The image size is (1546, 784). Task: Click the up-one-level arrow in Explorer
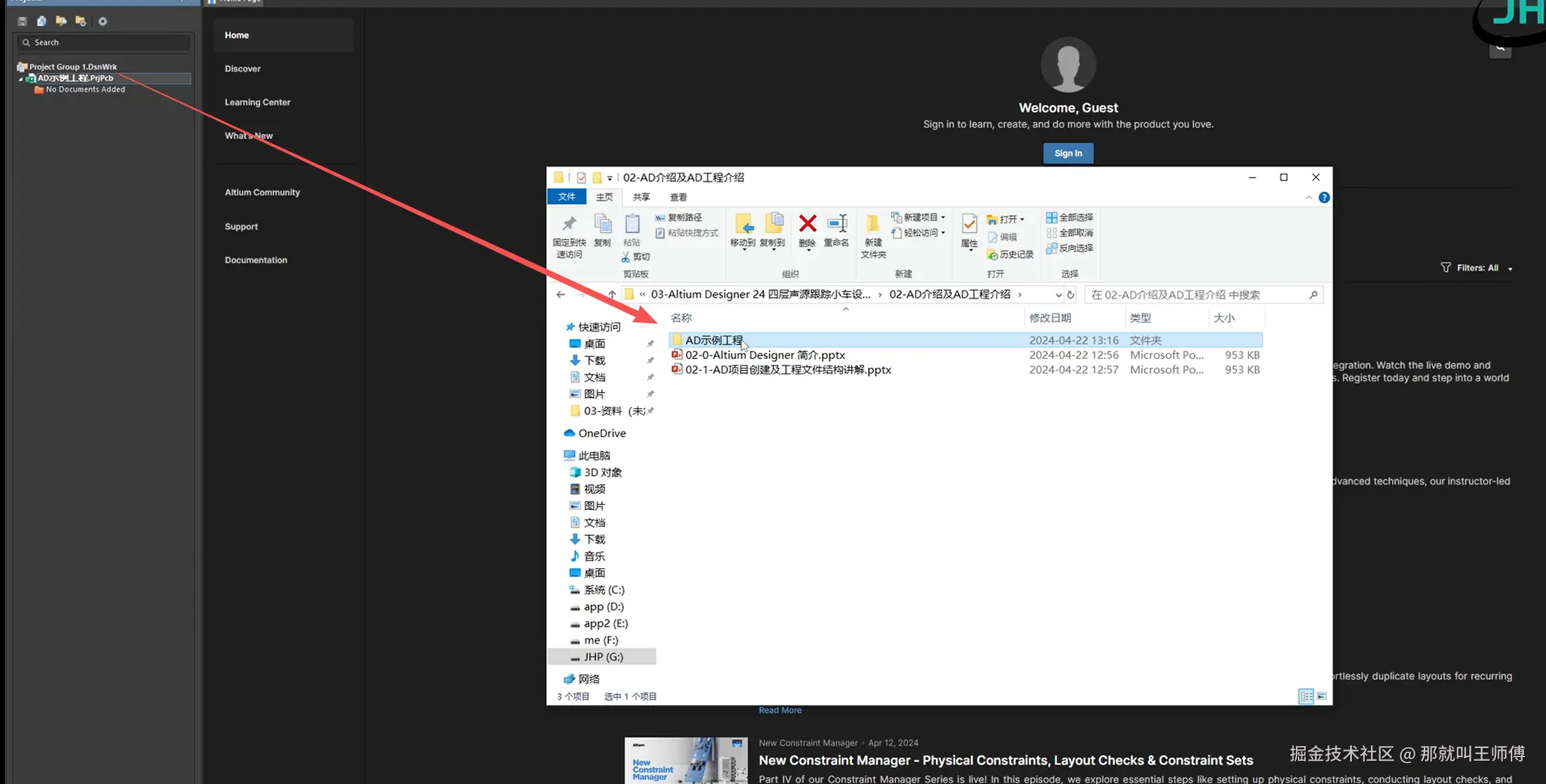pyautogui.click(x=612, y=295)
